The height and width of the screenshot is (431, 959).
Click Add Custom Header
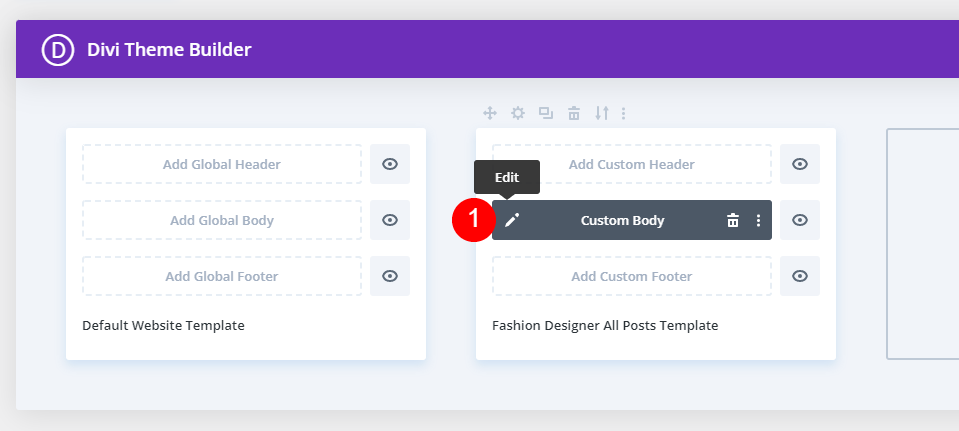coord(632,164)
